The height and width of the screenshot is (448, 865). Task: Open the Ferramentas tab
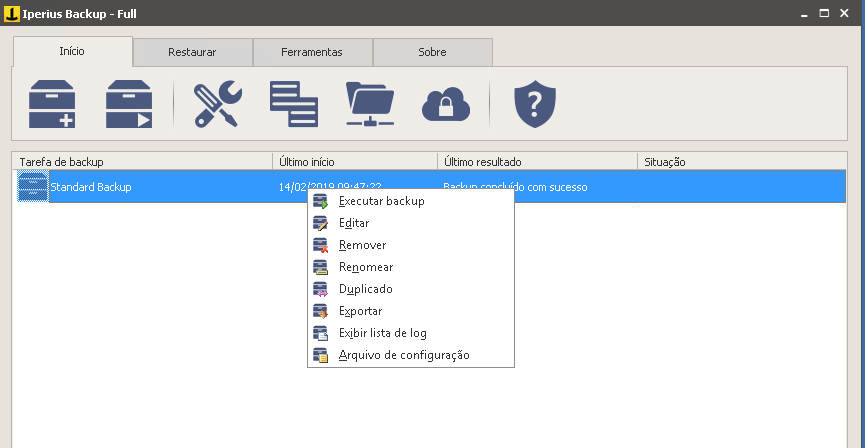coord(312,52)
